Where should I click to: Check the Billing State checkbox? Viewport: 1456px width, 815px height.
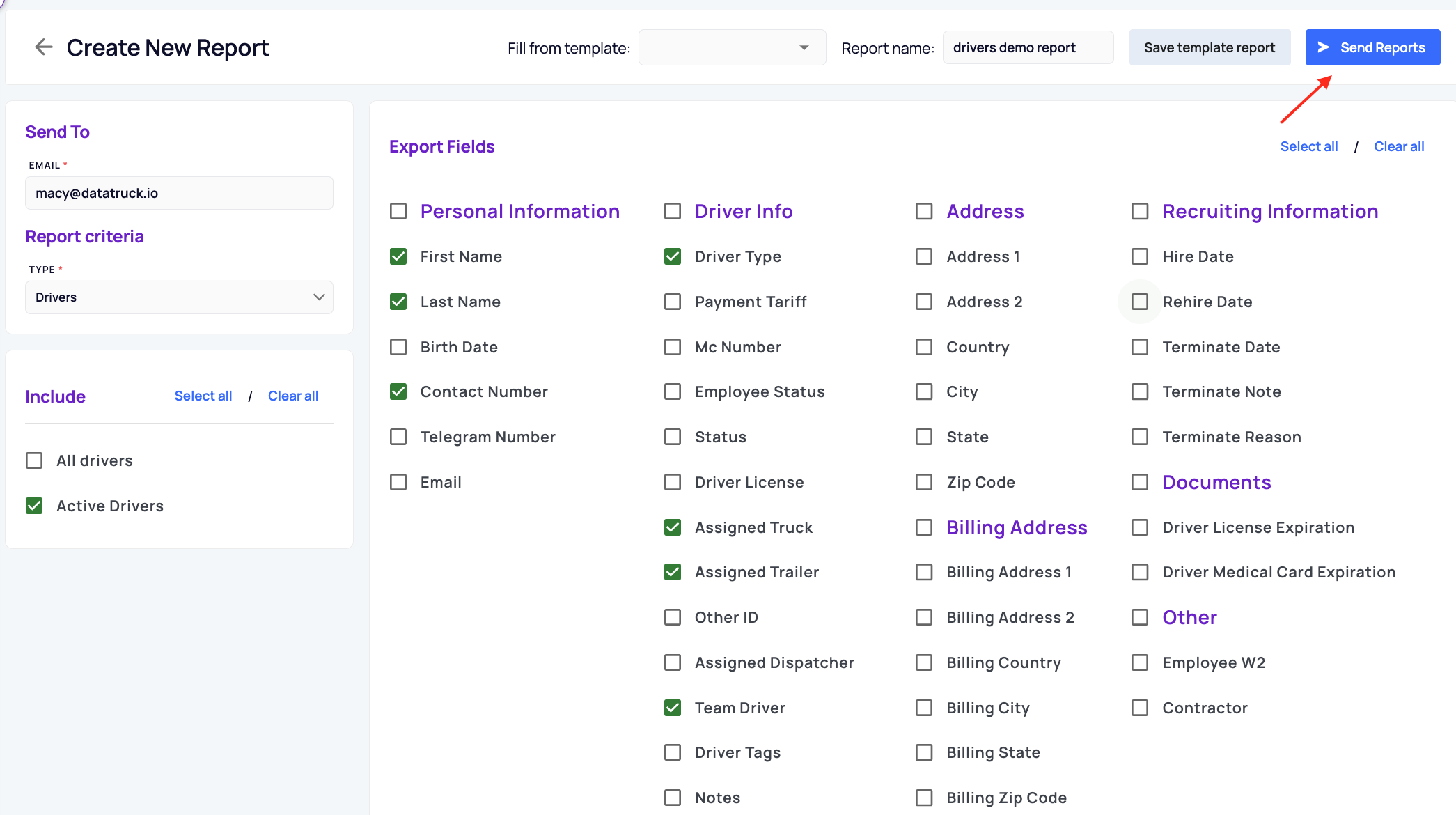click(924, 752)
